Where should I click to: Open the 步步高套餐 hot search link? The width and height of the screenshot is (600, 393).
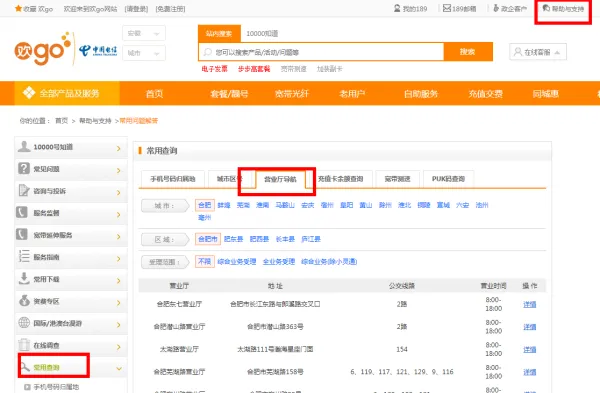coord(254,69)
